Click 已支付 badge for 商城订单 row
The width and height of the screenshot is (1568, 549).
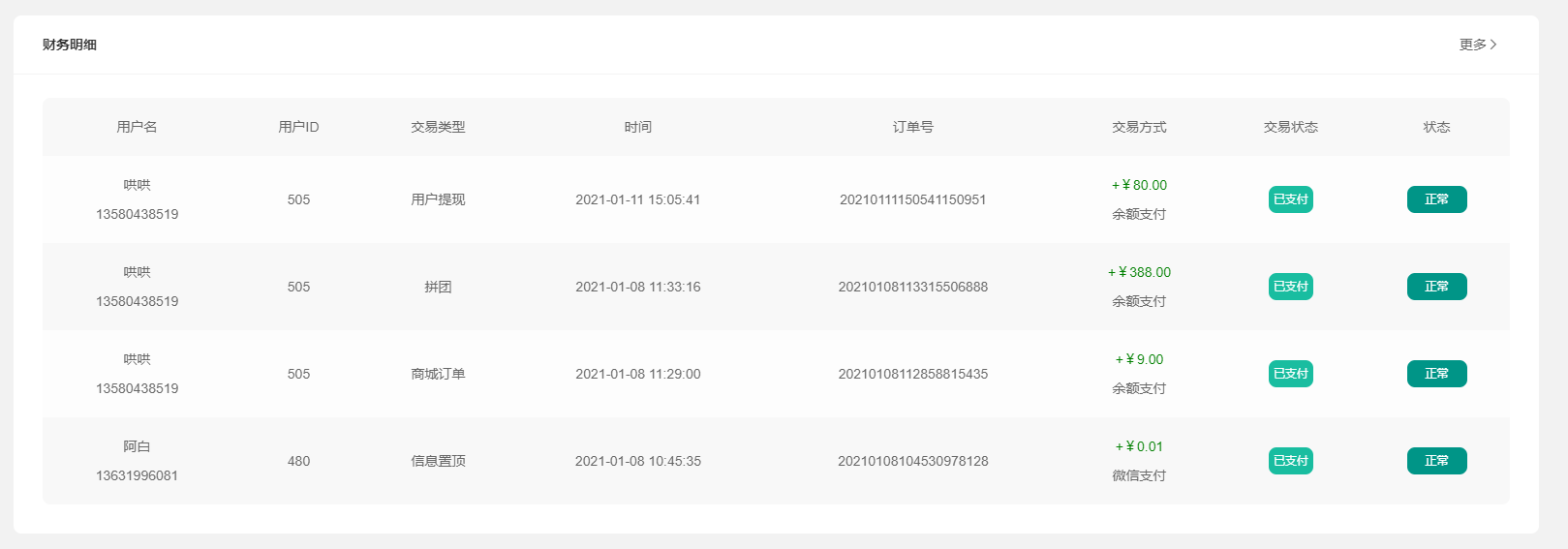coord(1290,374)
